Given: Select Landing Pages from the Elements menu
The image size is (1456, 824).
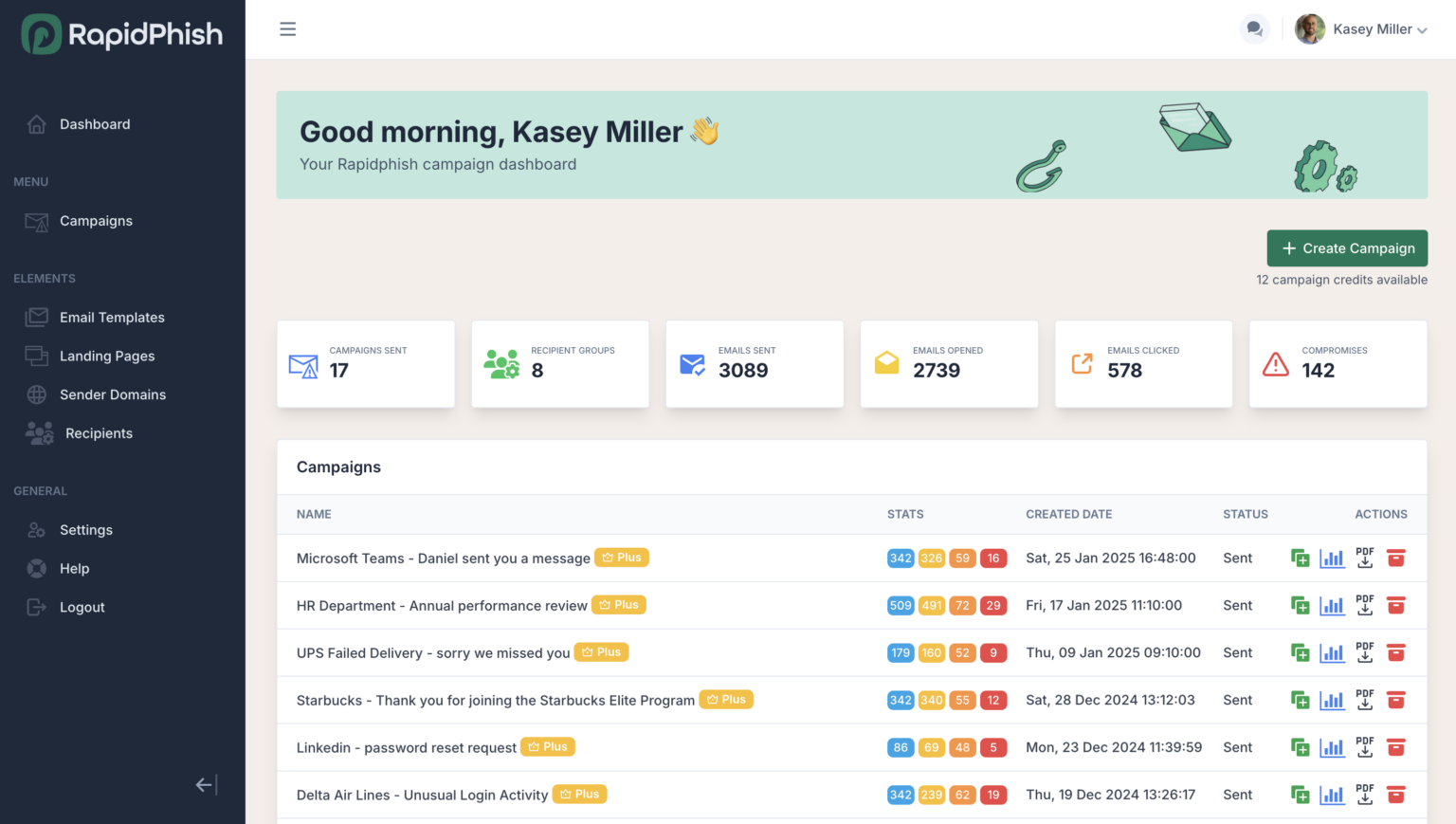Looking at the screenshot, I should click(x=106, y=356).
